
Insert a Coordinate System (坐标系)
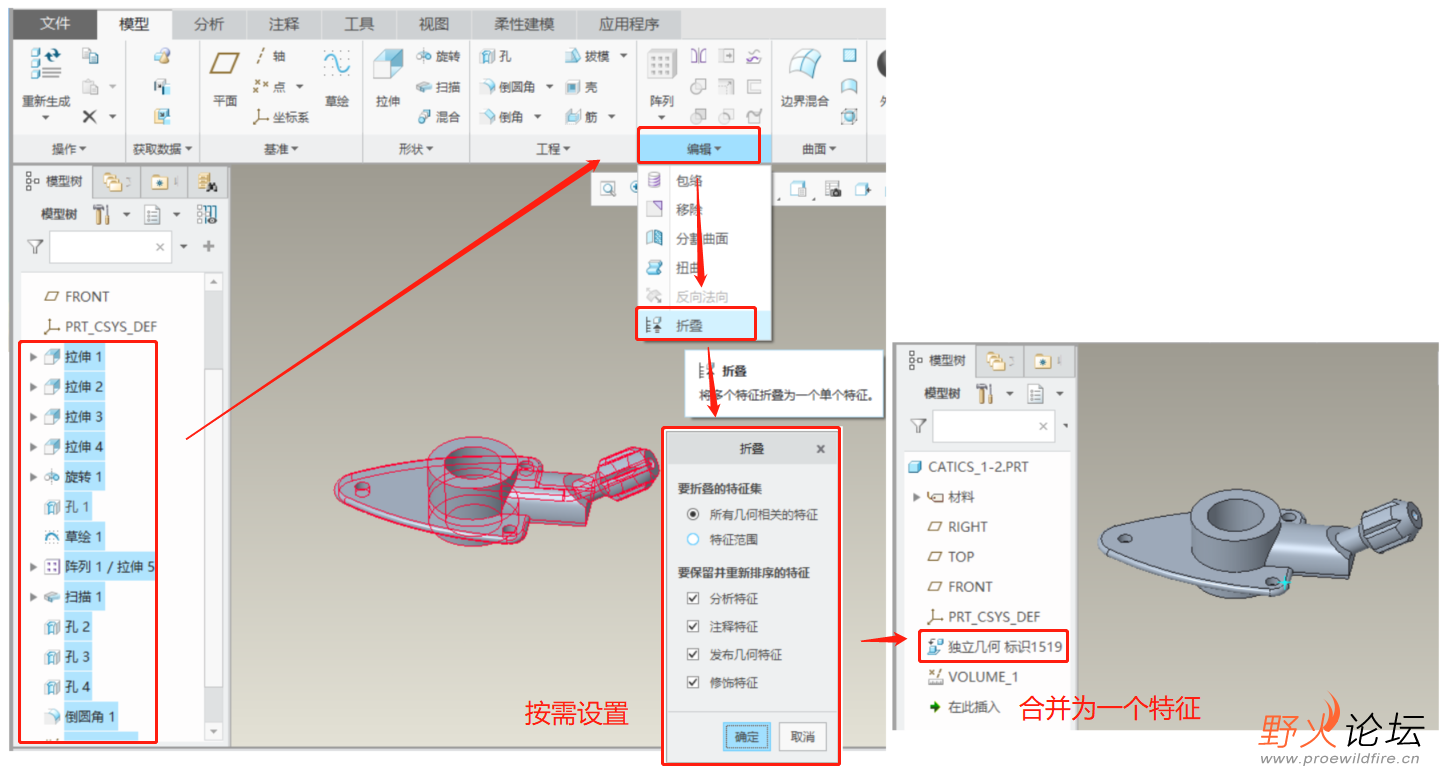(281, 117)
